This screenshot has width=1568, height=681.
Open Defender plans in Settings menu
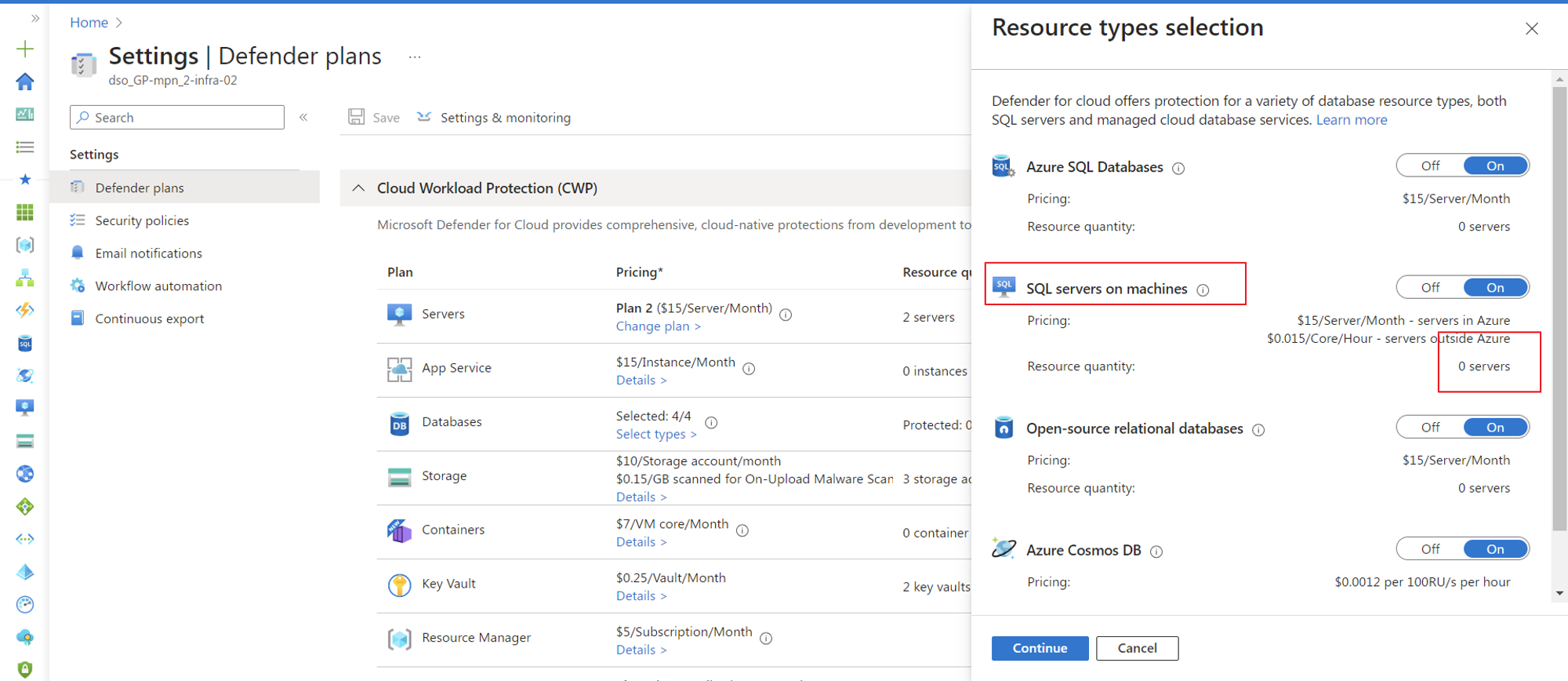click(x=184, y=188)
